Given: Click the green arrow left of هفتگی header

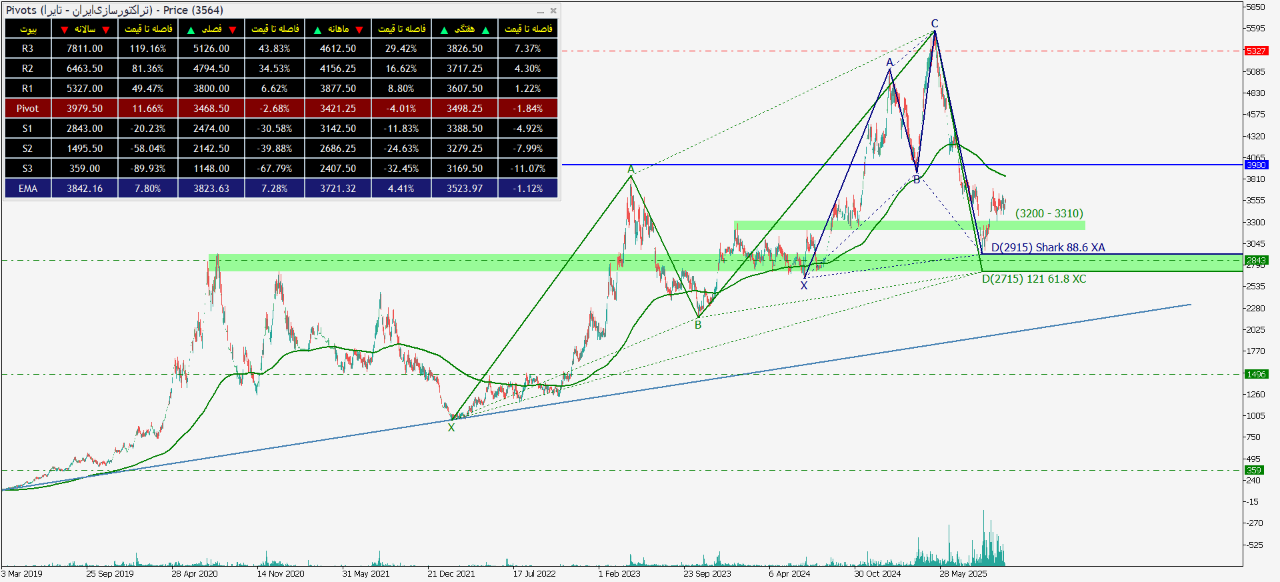Looking at the screenshot, I should [x=442, y=29].
